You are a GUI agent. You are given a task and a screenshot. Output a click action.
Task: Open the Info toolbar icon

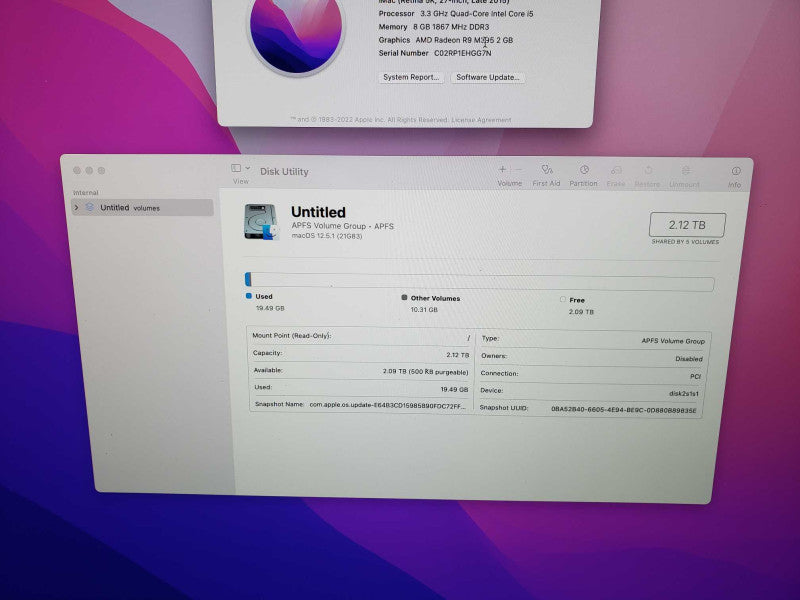tap(736, 171)
